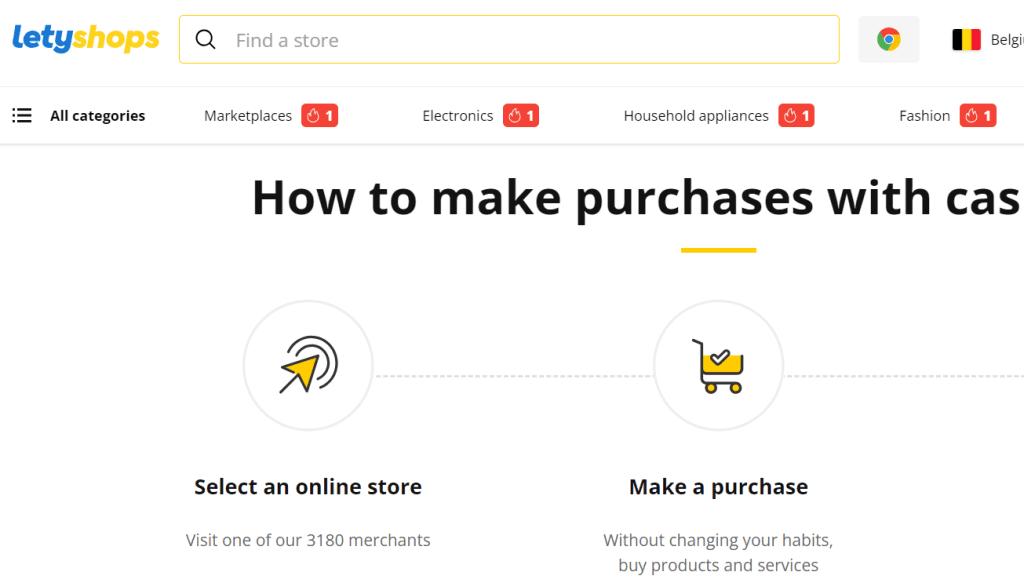Click the fire badge next to Marketplaces

tap(320, 116)
